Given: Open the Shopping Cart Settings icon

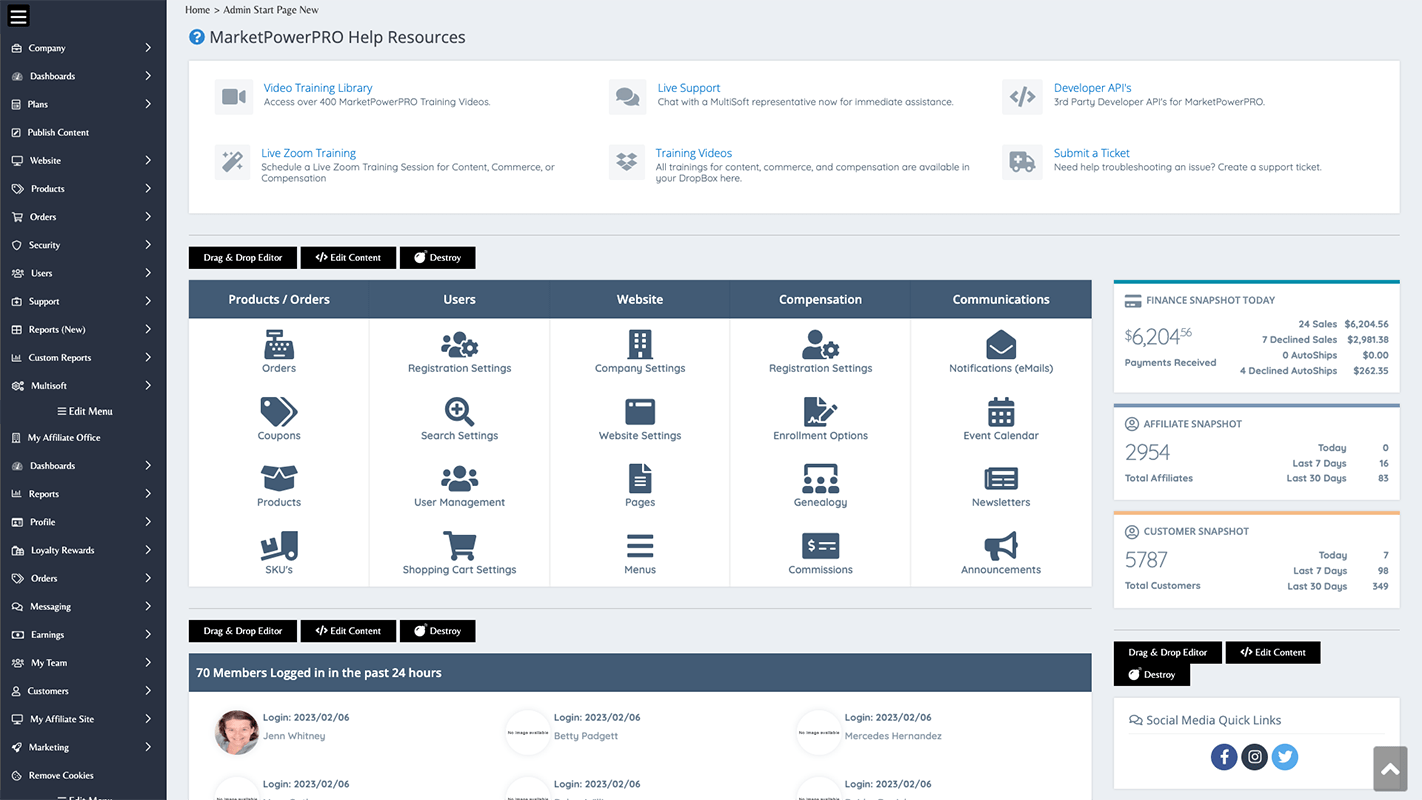Looking at the screenshot, I should click(x=460, y=545).
